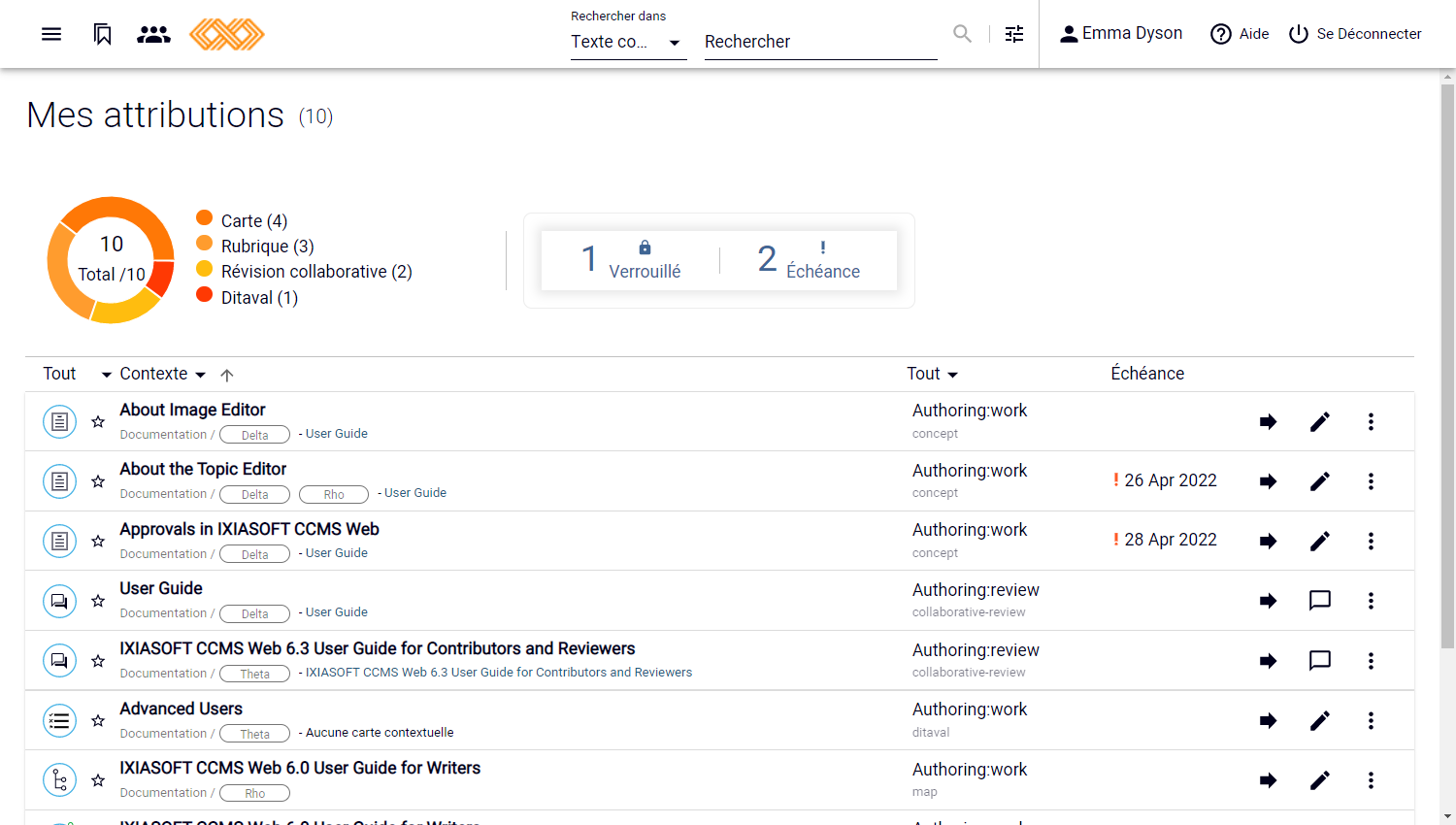Open the hamburger navigation menu
This screenshot has width=1456, height=825.
tap(51, 34)
